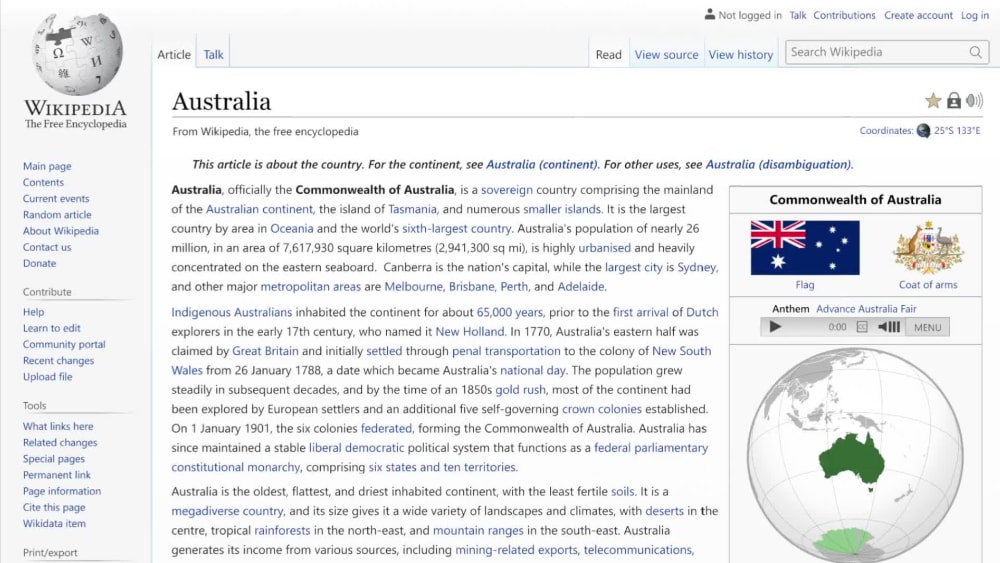Go to Main page in sidebar
This screenshot has width=1000, height=563.
47,166
